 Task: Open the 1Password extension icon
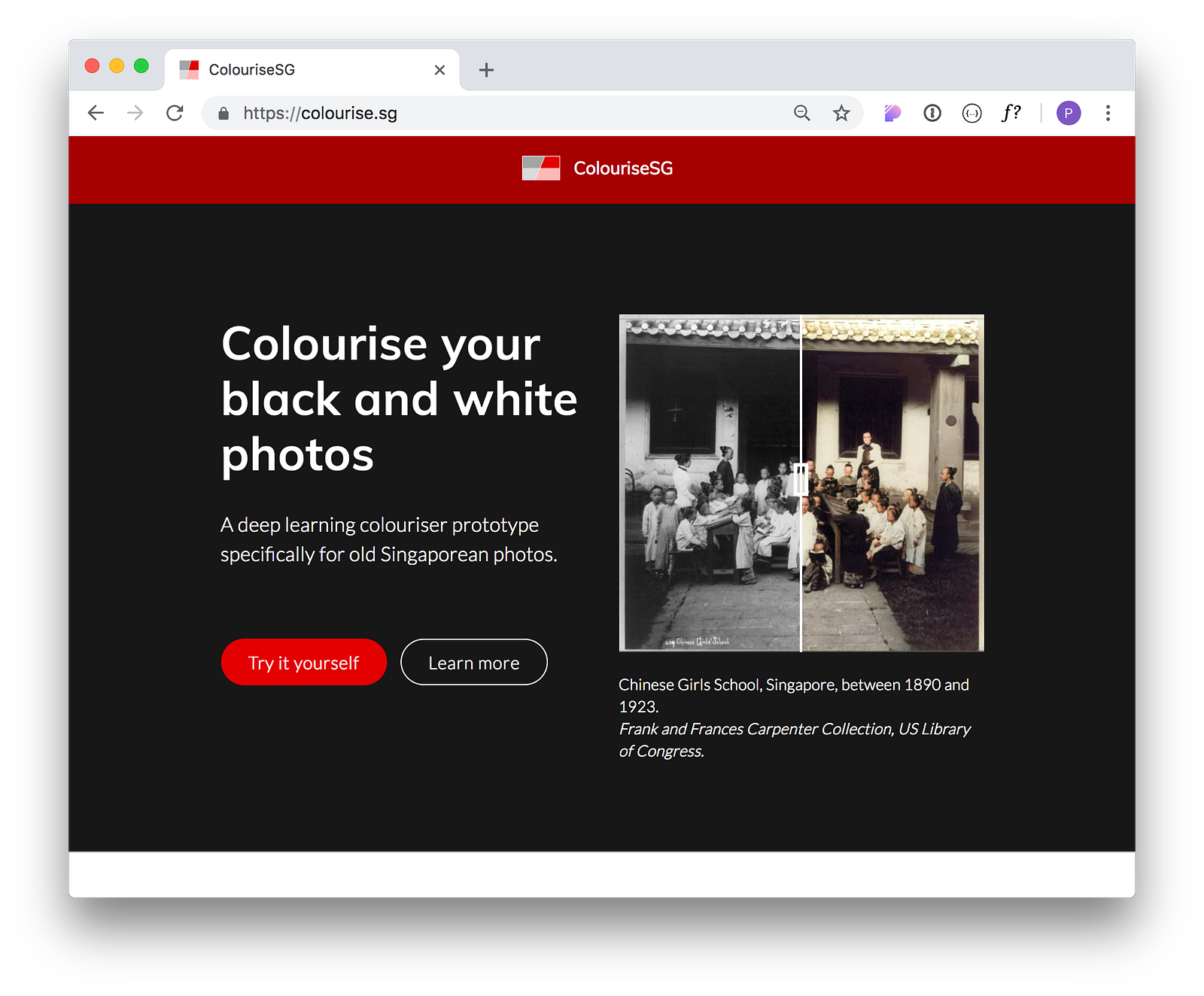(932, 113)
